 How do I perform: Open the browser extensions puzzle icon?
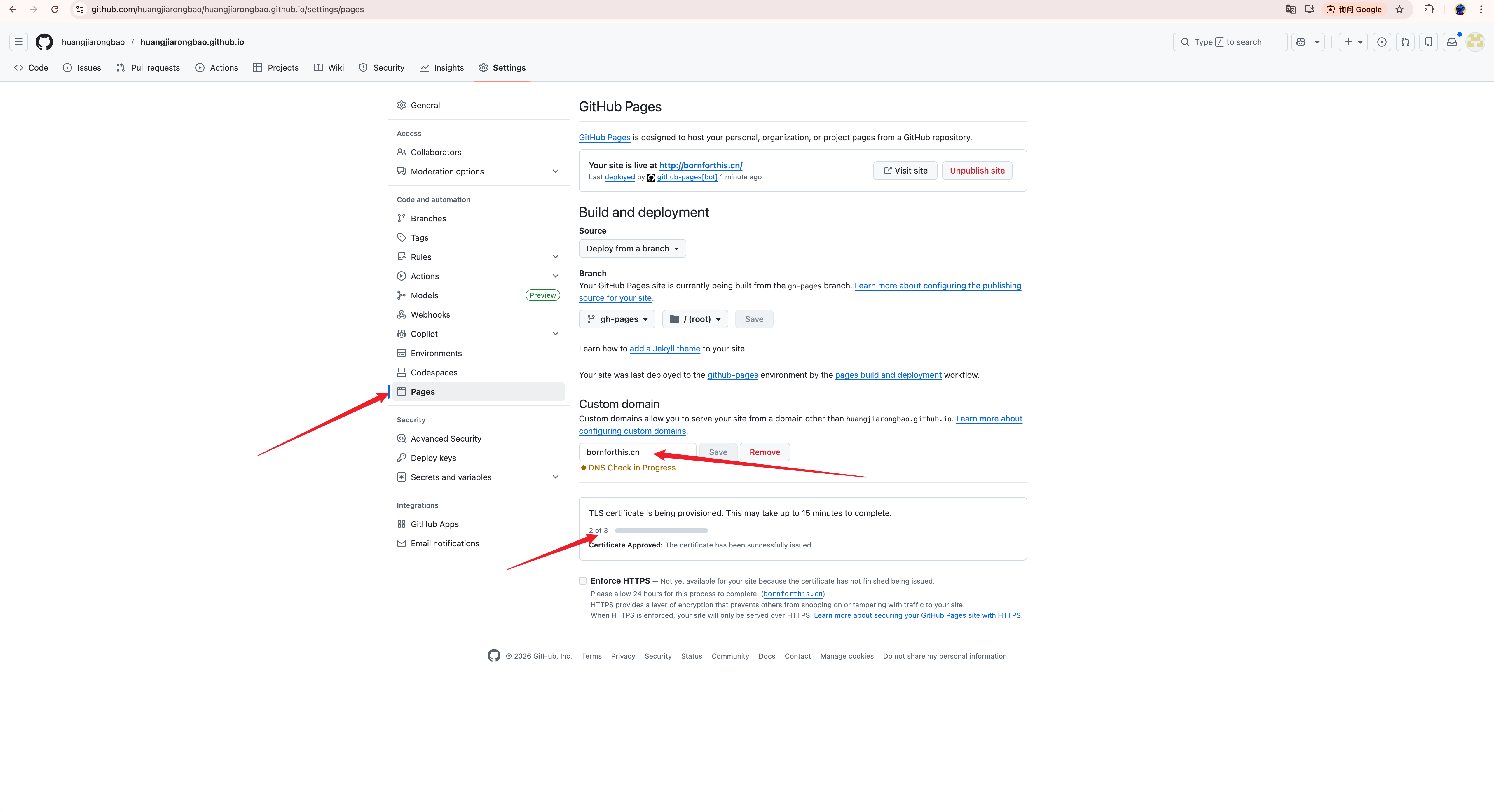coord(1429,9)
